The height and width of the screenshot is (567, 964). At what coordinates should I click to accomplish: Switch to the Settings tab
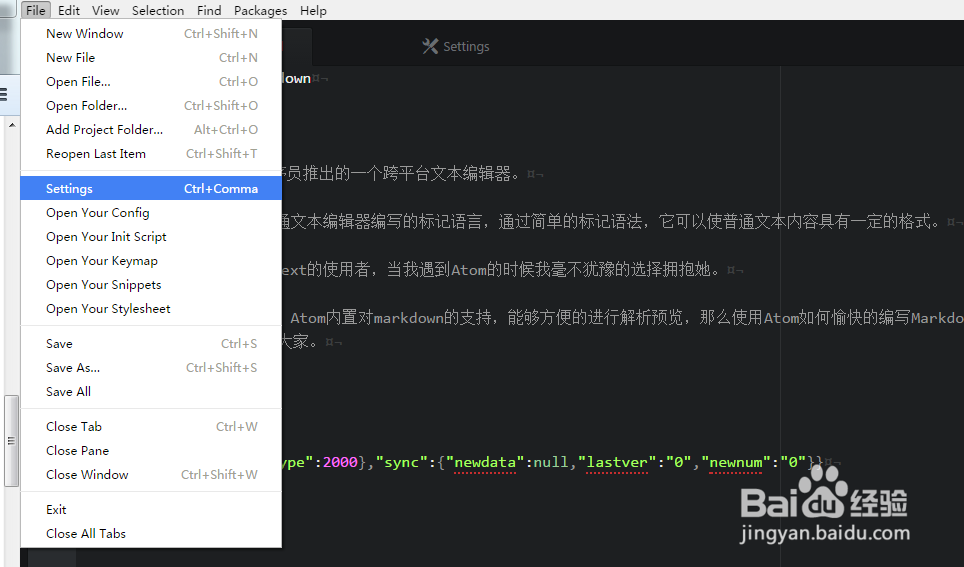[456, 47]
